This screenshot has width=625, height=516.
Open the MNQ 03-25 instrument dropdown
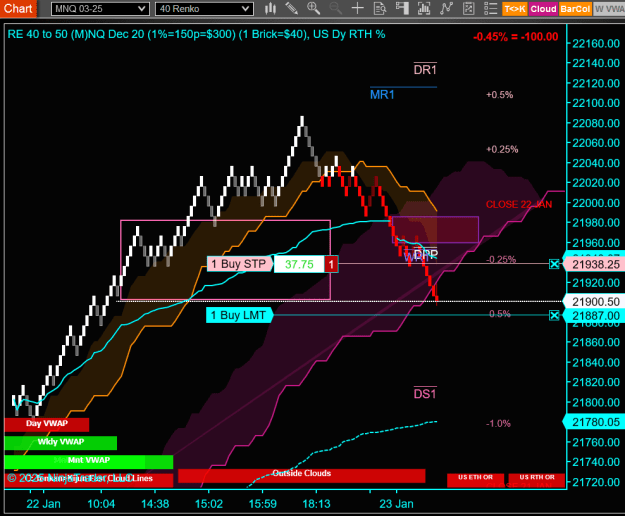pos(100,9)
